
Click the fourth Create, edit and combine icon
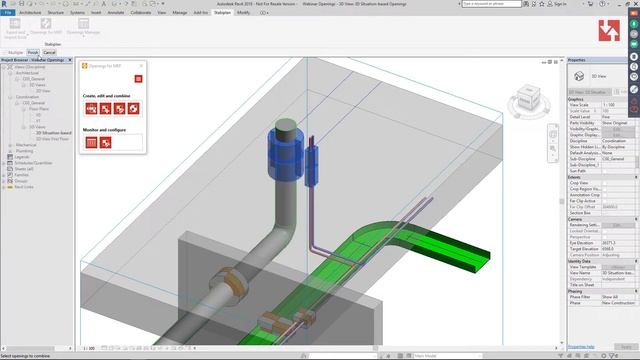[x=133, y=109]
